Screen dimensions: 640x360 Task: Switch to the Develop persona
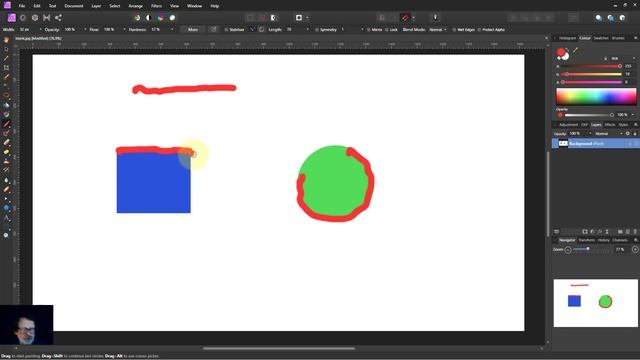[x=35, y=18]
